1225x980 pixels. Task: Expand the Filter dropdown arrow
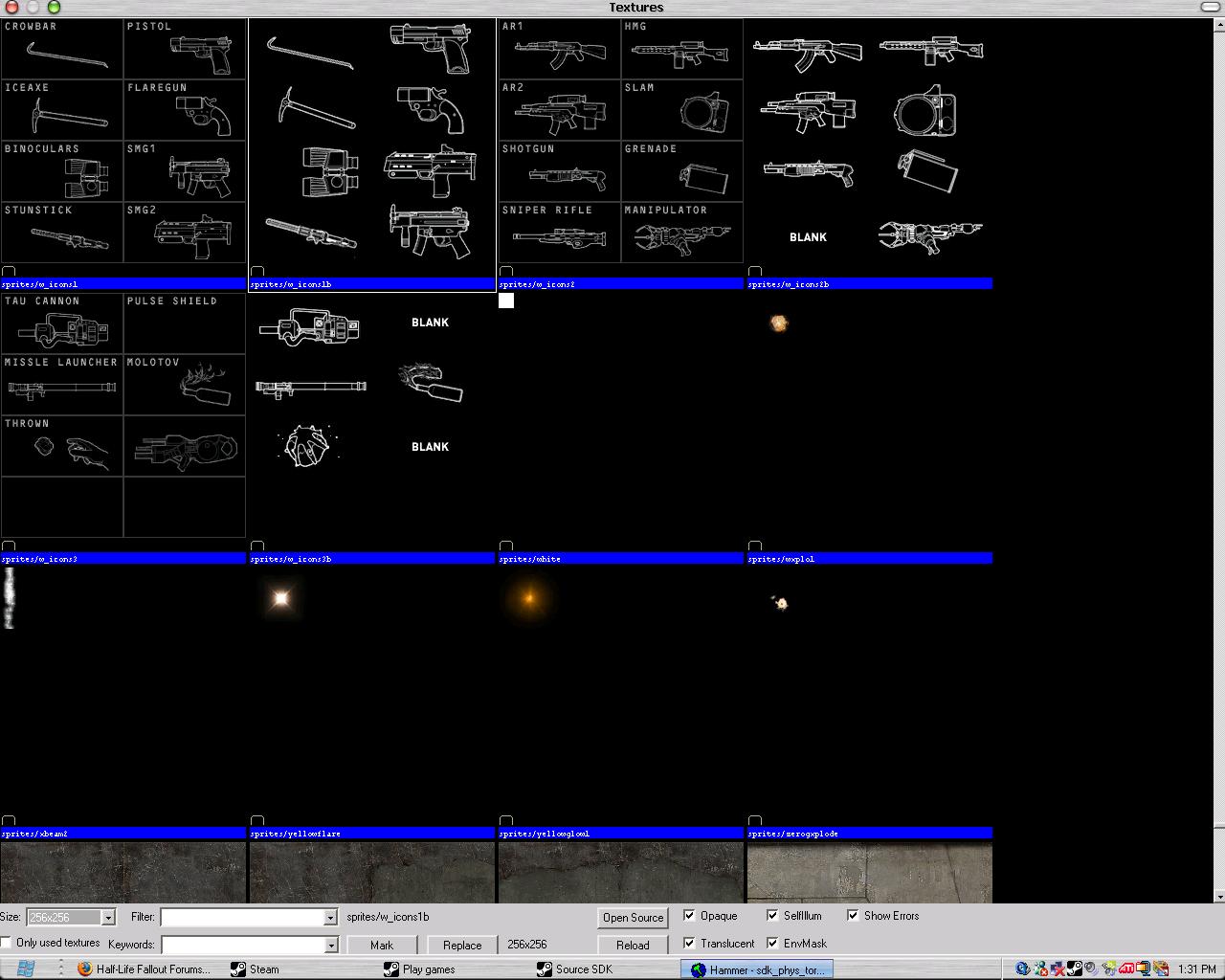[x=330, y=918]
